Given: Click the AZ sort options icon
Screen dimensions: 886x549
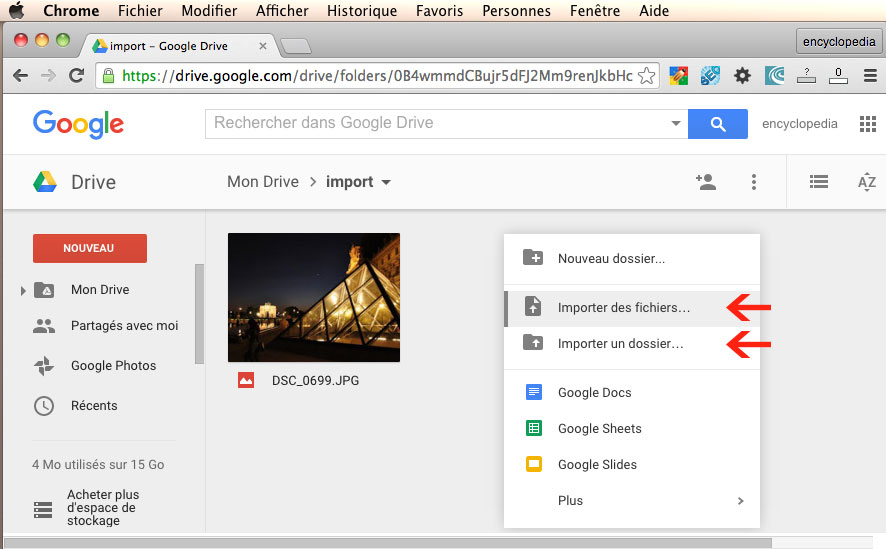Looking at the screenshot, I should click(x=866, y=182).
